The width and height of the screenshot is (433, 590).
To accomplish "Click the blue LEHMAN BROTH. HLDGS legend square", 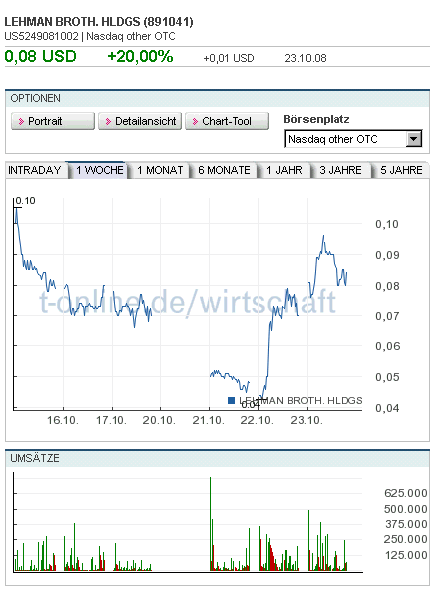I will click(232, 400).
